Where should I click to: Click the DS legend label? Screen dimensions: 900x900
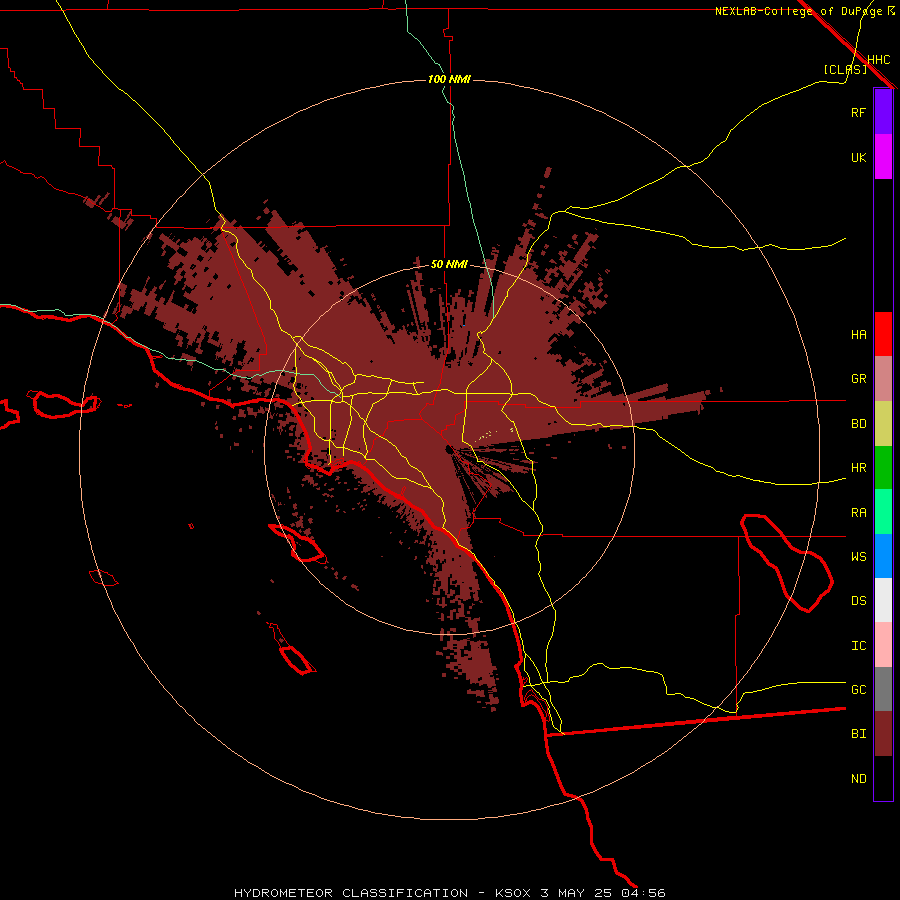859,601
